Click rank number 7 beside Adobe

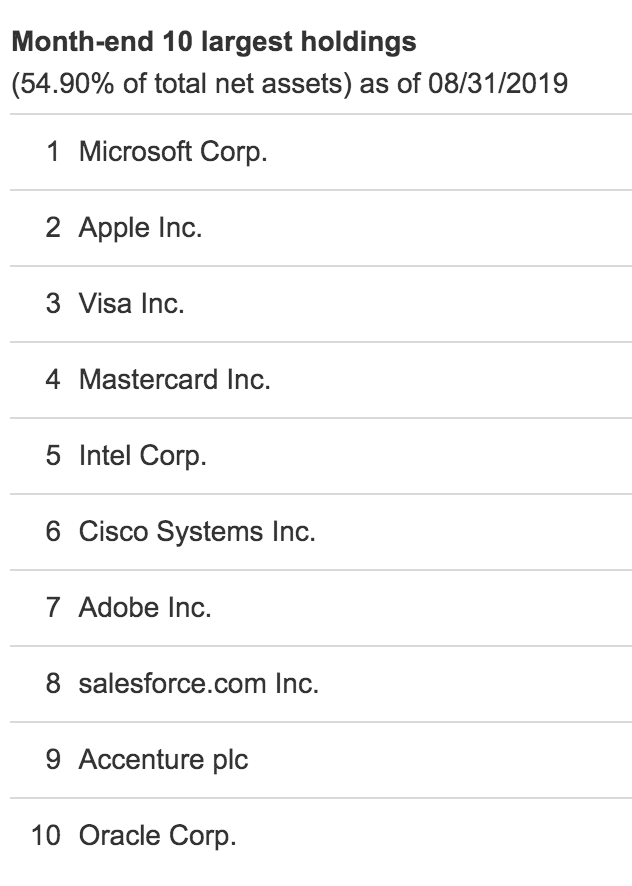point(53,607)
